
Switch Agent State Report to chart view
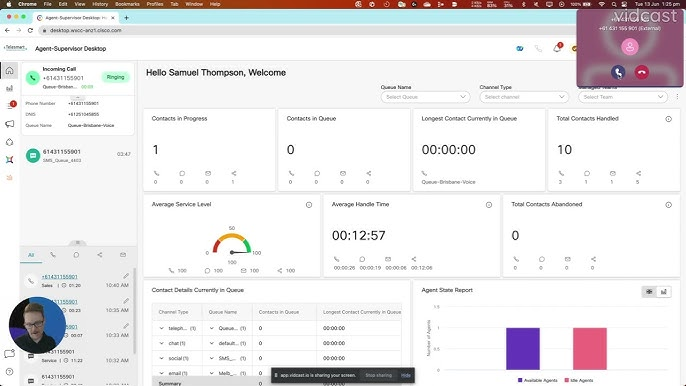pos(664,291)
